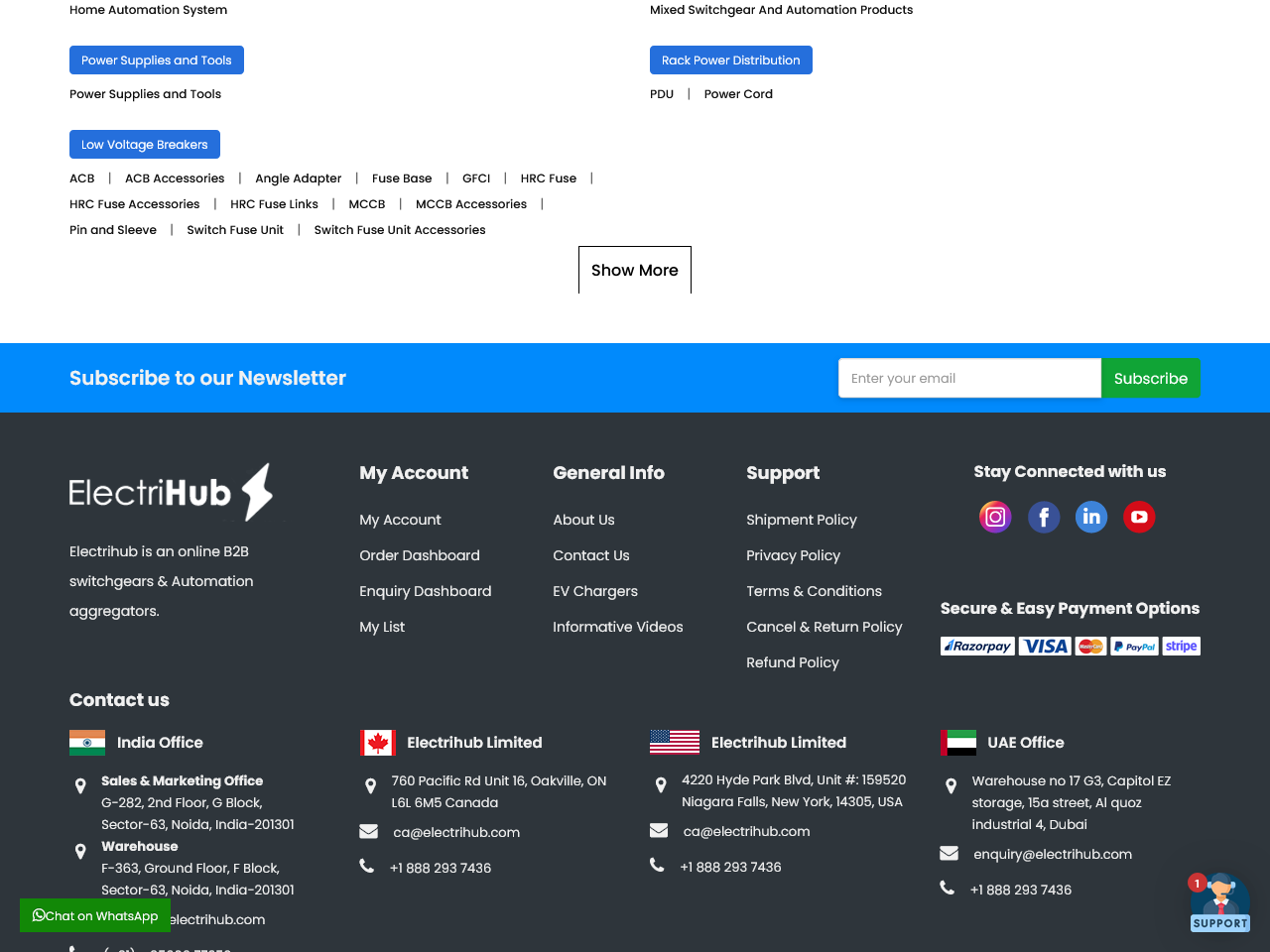1270x952 pixels.
Task: Select the Rack Power Distribution category
Action: 730,60
